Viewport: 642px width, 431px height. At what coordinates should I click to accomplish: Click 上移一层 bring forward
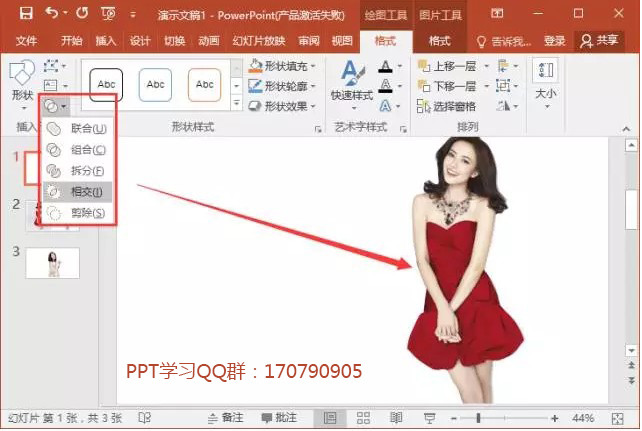coord(447,66)
